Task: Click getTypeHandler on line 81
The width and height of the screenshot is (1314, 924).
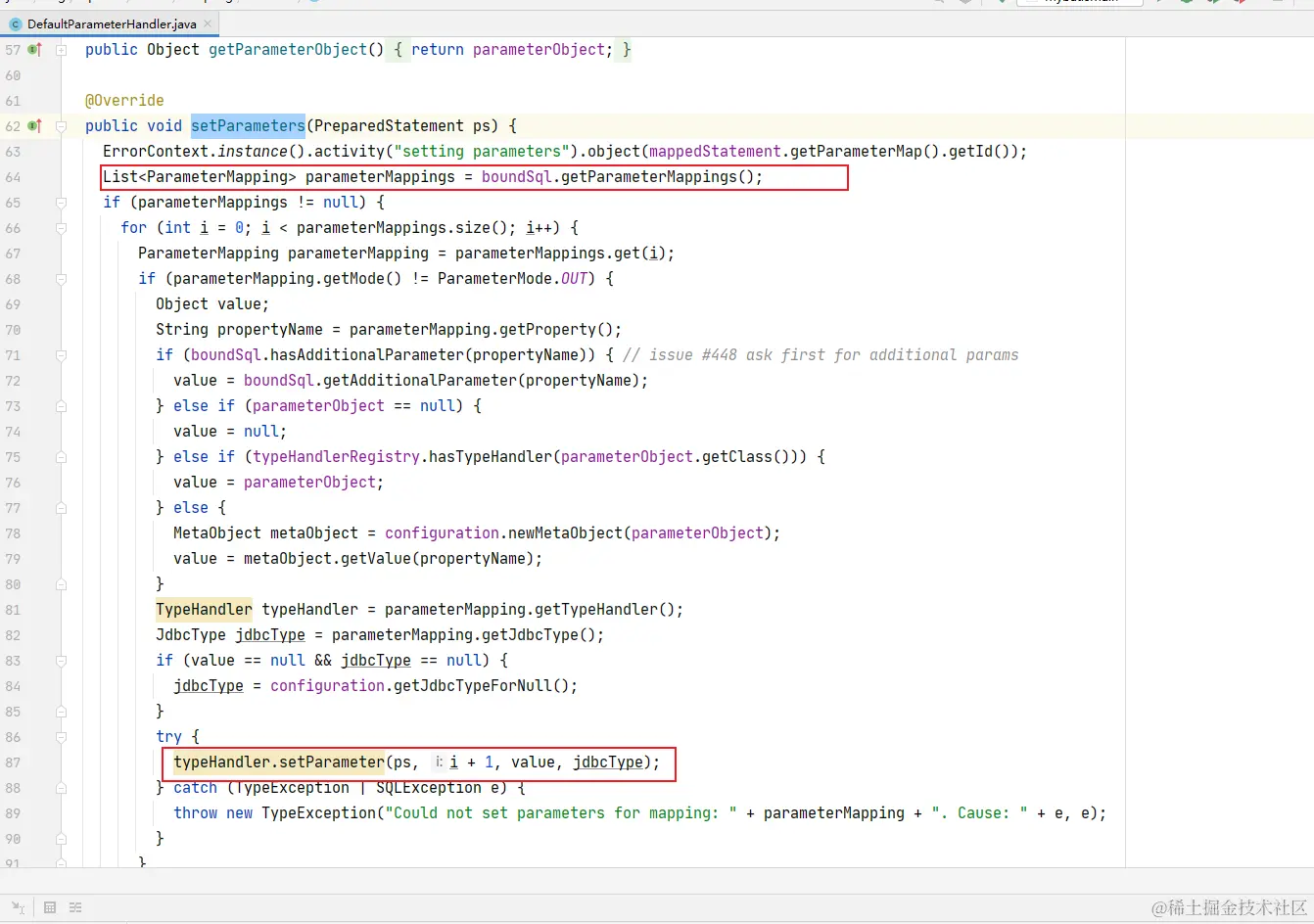Action: pyautogui.click(x=596, y=609)
